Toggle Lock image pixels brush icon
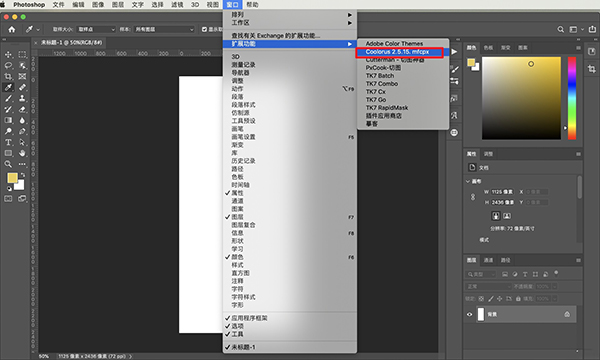Image resolution: width=600 pixels, height=360 pixels. (491, 298)
